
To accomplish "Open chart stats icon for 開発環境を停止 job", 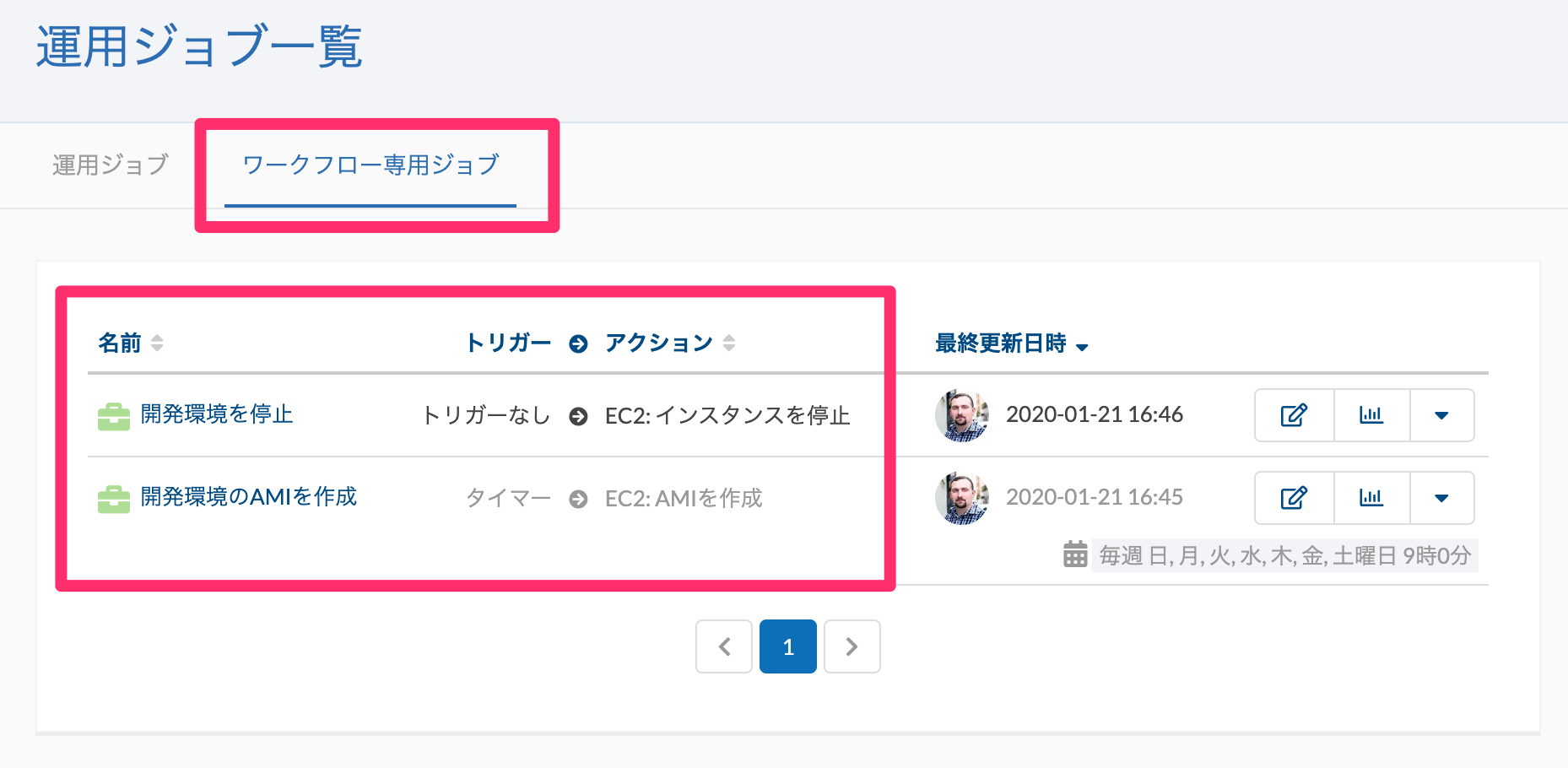I will point(1371,415).
